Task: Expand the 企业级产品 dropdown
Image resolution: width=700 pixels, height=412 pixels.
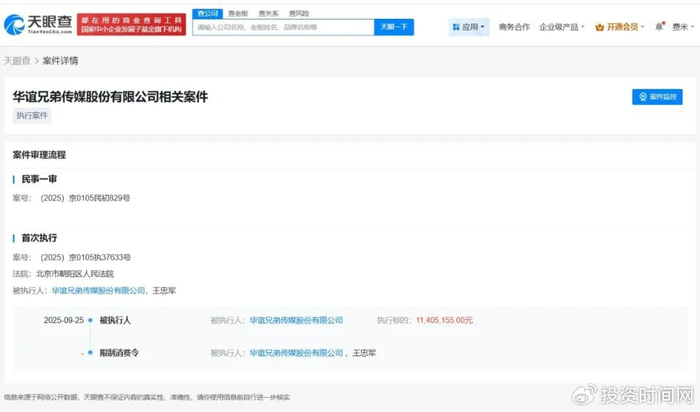Action: [562, 27]
